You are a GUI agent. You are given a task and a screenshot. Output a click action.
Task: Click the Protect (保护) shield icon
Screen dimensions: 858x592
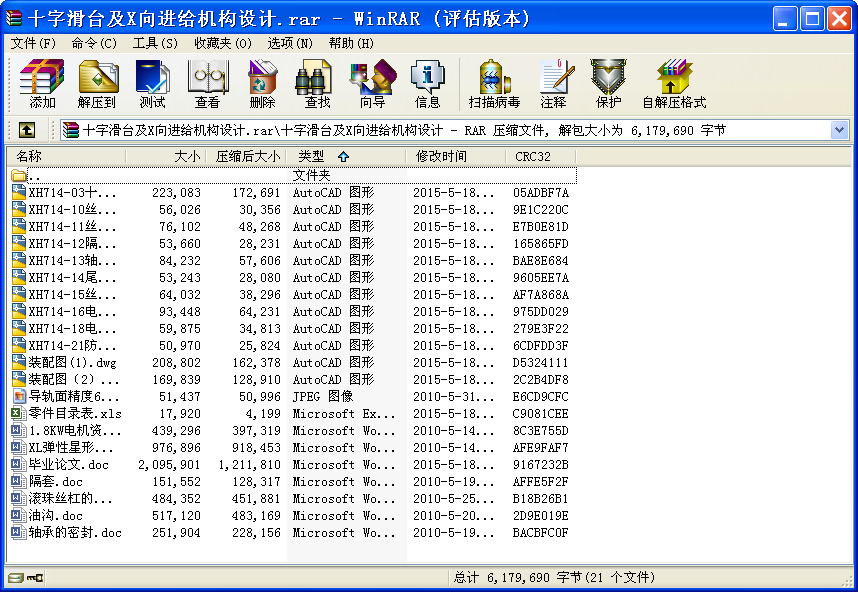pyautogui.click(x=608, y=84)
